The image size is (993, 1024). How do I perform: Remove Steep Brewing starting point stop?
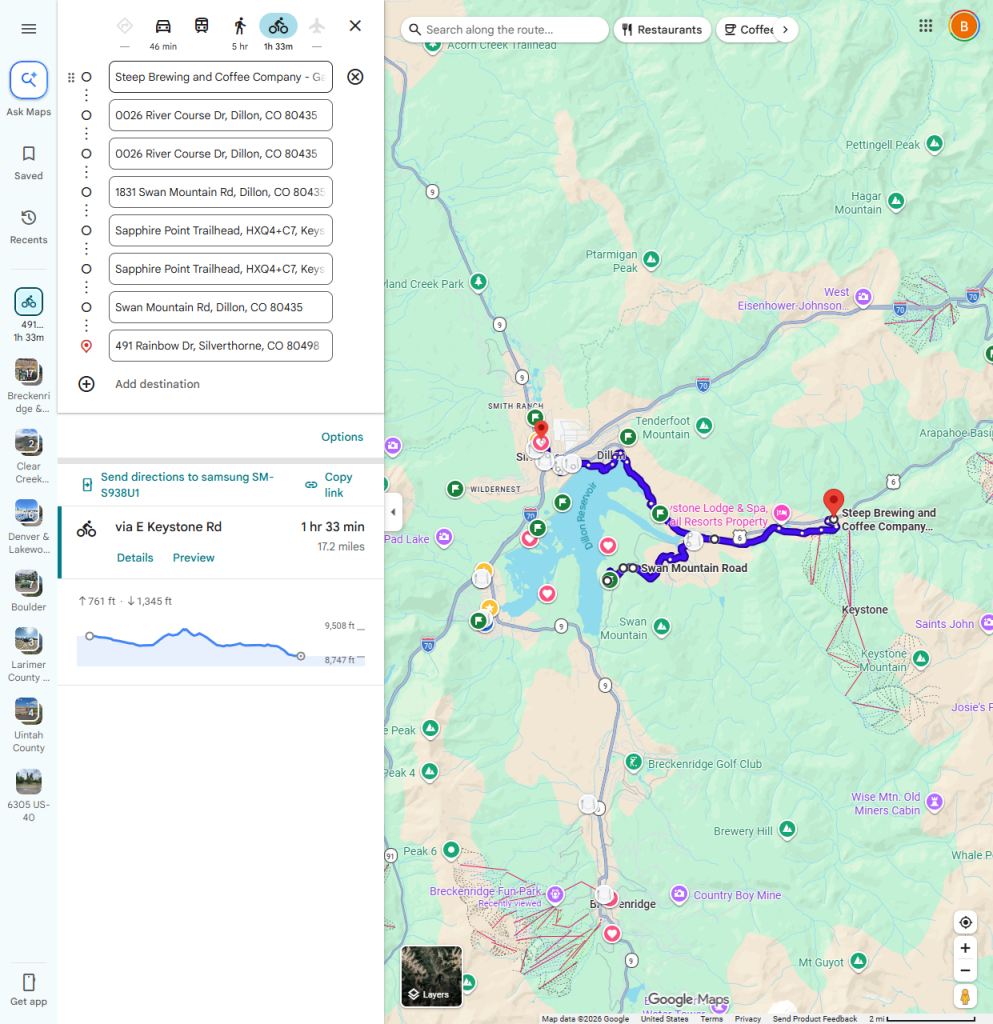tap(355, 77)
